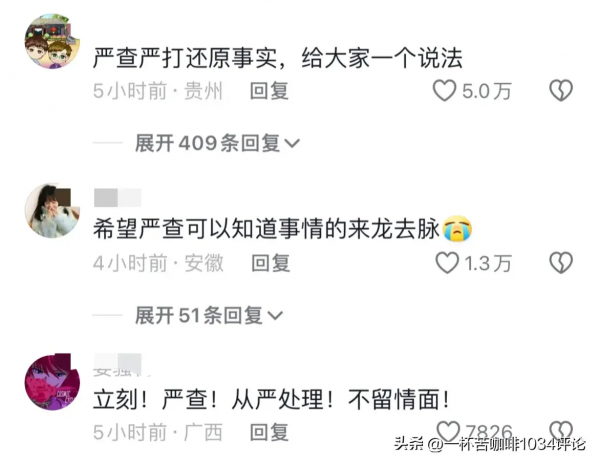Screen dimensions: 600x464
Task: Click the chevron beside 展开409条回复
Action: coord(292,144)
